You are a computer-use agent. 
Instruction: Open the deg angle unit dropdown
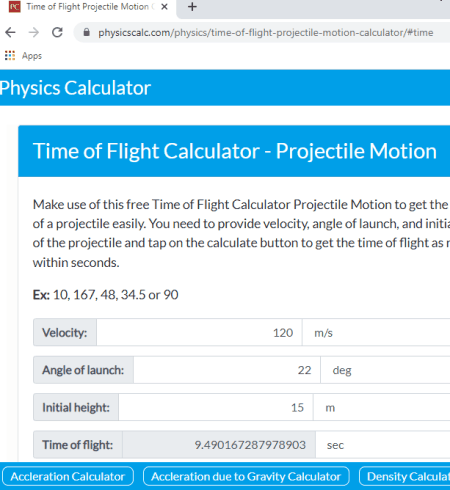[385, 370]
